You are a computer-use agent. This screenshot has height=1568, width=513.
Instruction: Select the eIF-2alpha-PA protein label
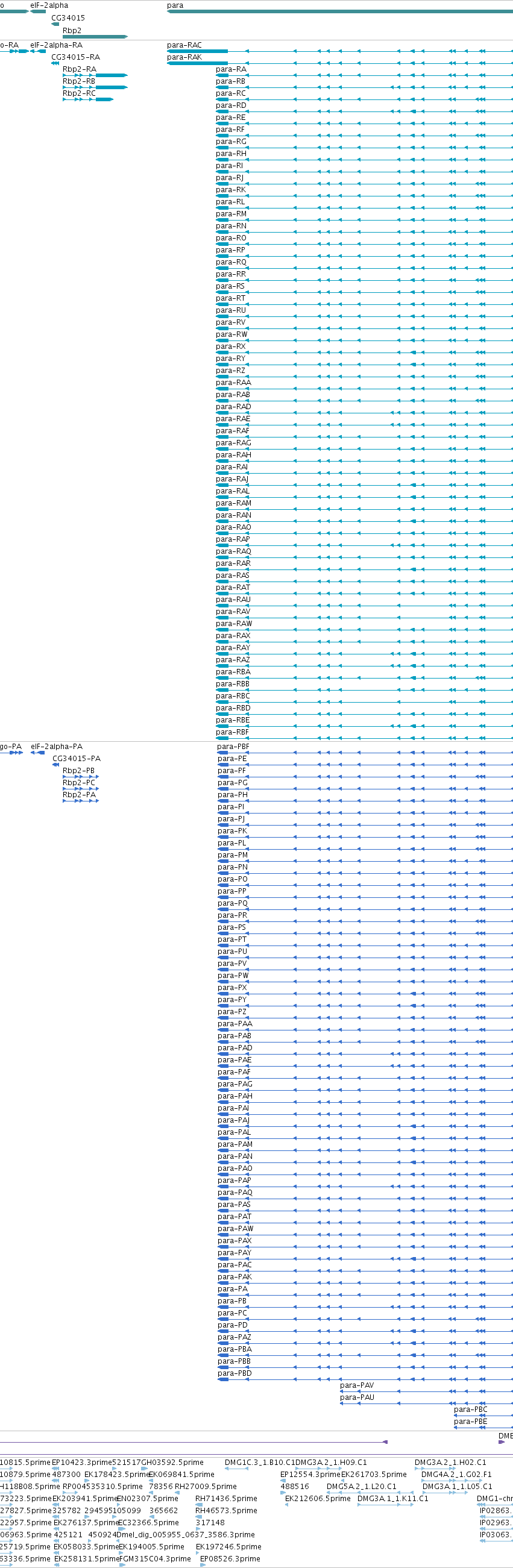tap(56, 747)
